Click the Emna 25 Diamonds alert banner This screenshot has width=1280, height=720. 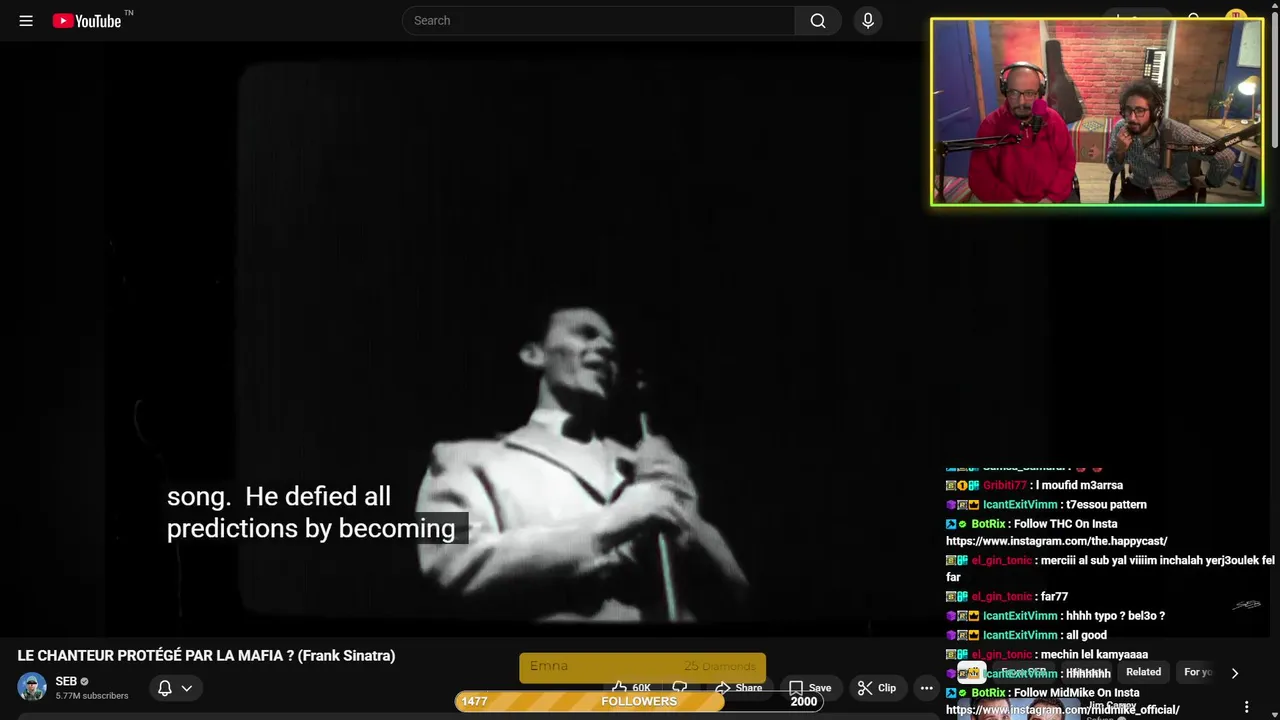coord(642,667)
